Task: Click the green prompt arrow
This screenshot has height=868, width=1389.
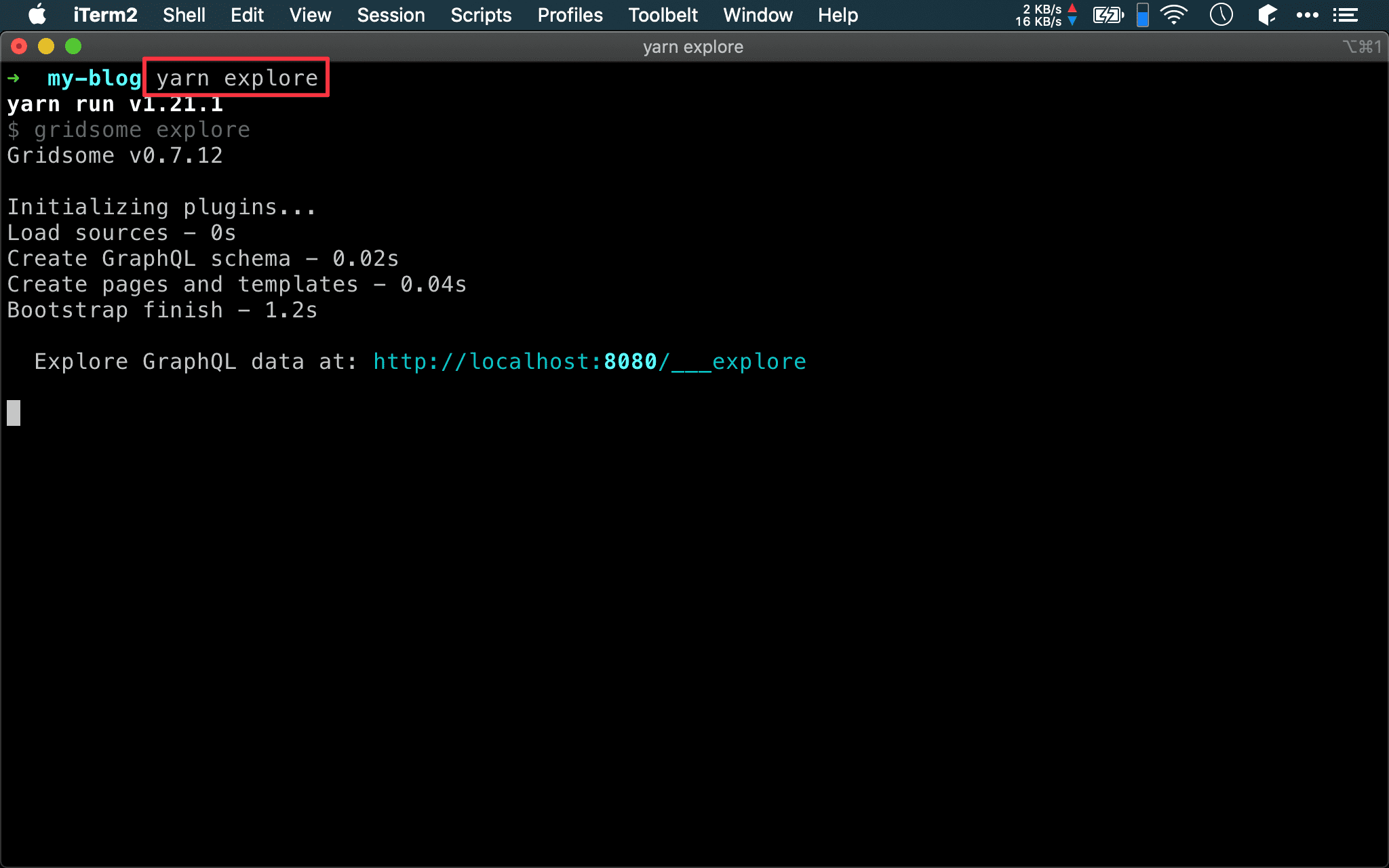Action: [14, 79]
